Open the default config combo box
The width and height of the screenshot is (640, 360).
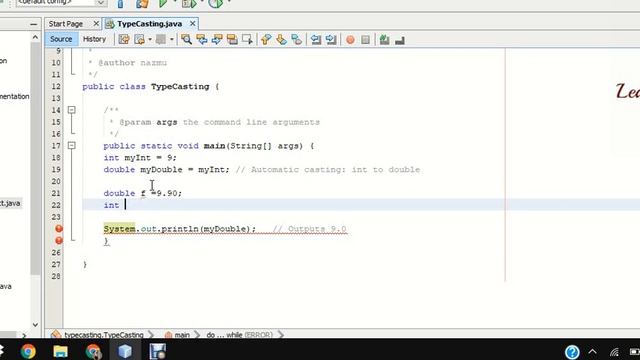[x=61, y=2]
